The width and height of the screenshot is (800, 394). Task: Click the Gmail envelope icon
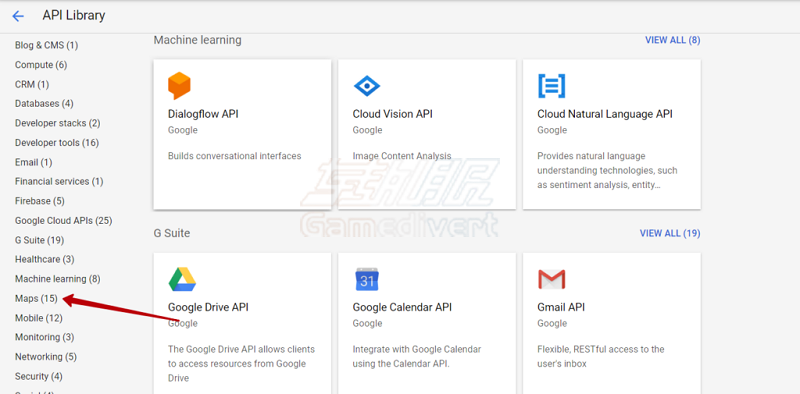point(552,279)
